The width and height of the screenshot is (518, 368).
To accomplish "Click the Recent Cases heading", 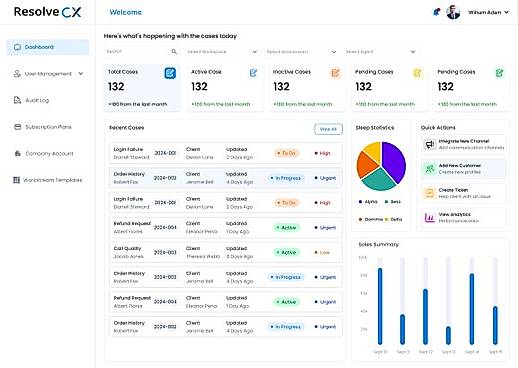I will pos(126,128).
